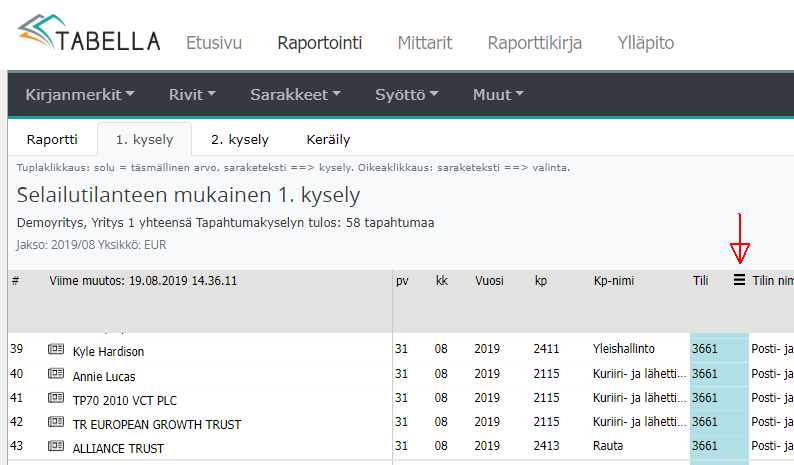Open the Keräily tab
The height and width of the screenshot is (465, 794).
coord(326,140)
